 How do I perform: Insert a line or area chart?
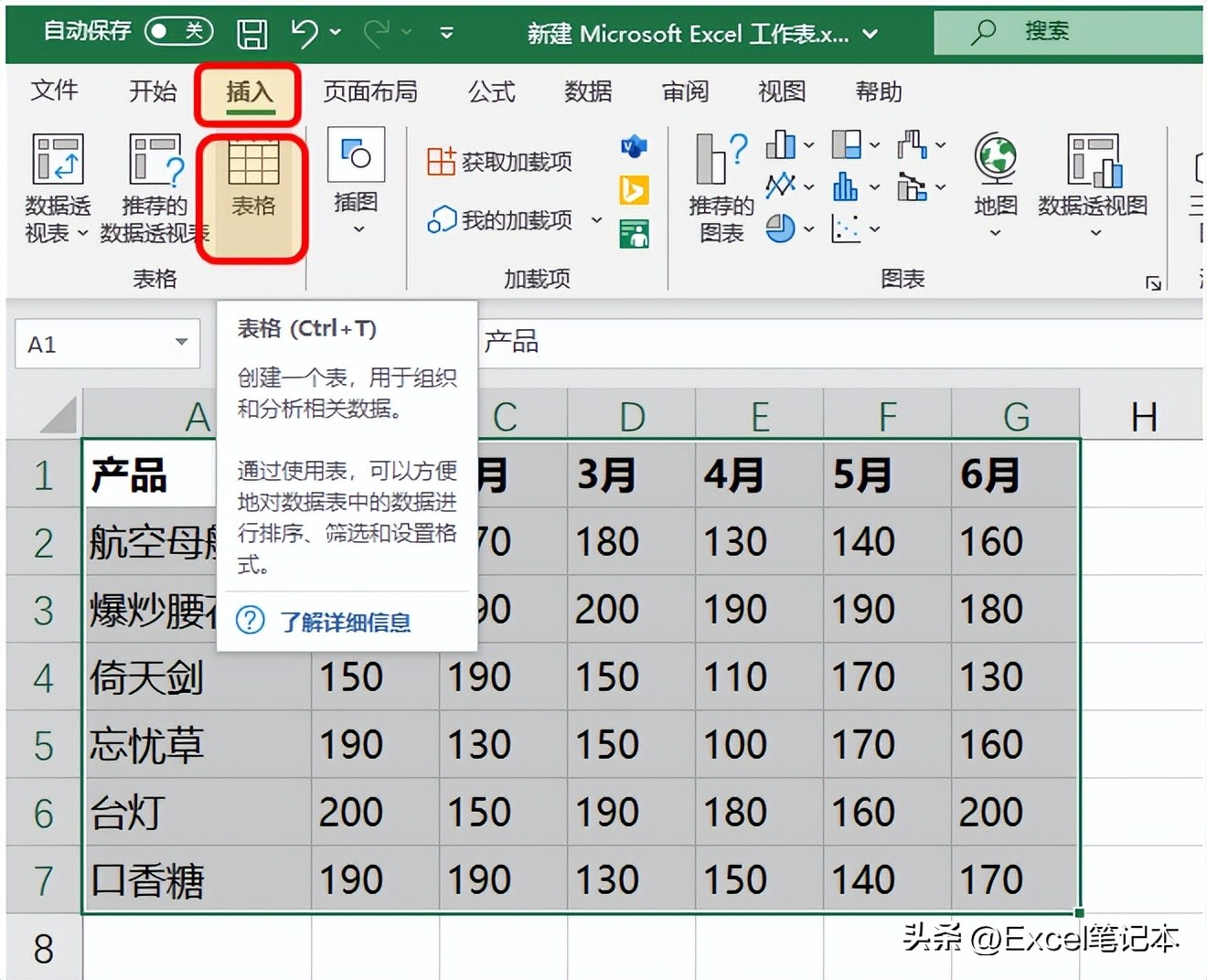[x=780, y=186]
